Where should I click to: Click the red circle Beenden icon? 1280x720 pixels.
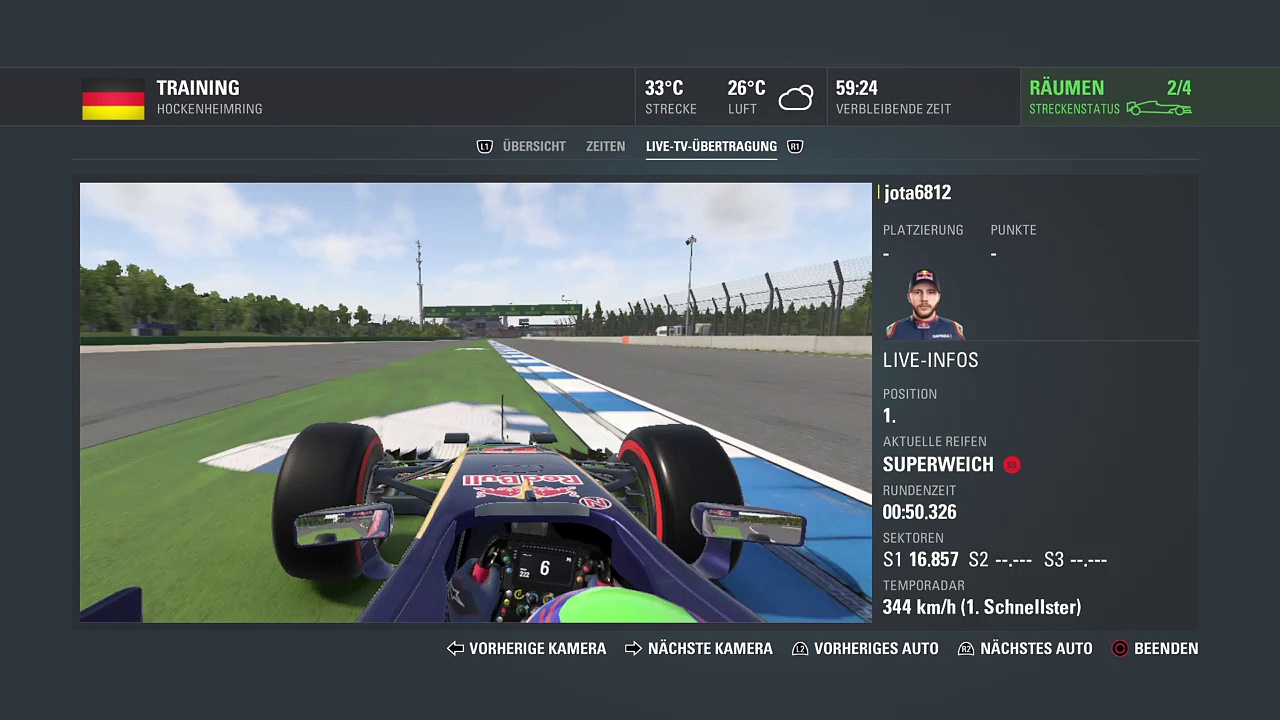tap(1120, 649)
